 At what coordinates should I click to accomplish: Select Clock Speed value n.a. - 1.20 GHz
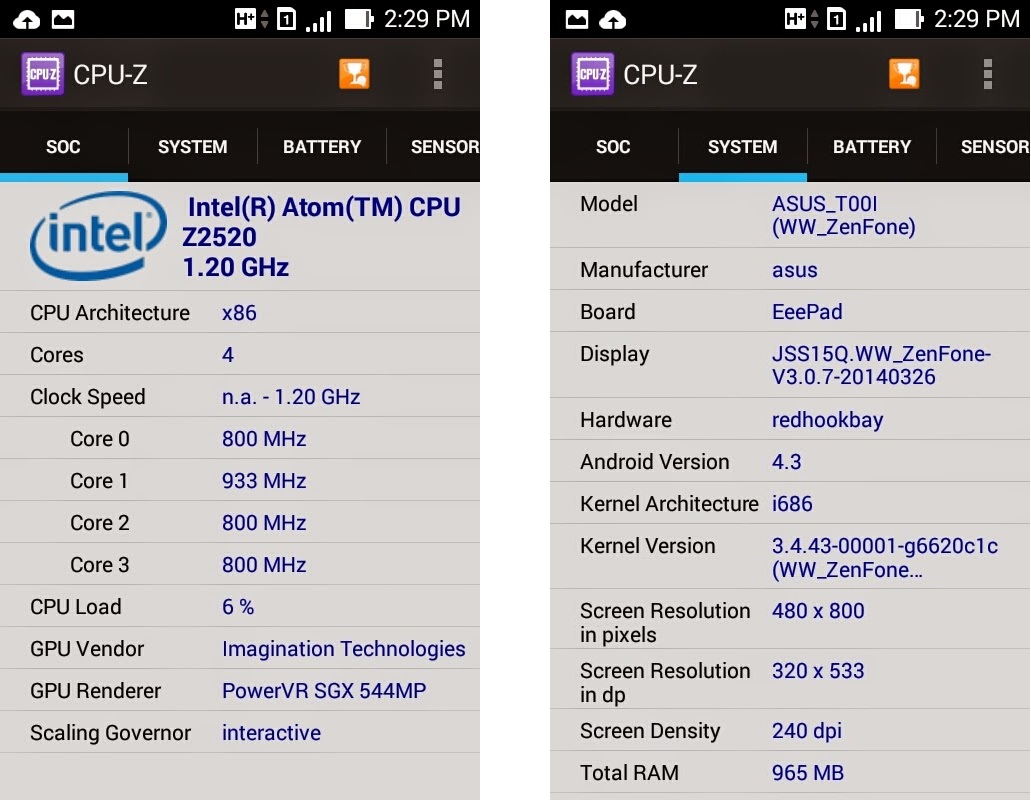coord(291,397)
